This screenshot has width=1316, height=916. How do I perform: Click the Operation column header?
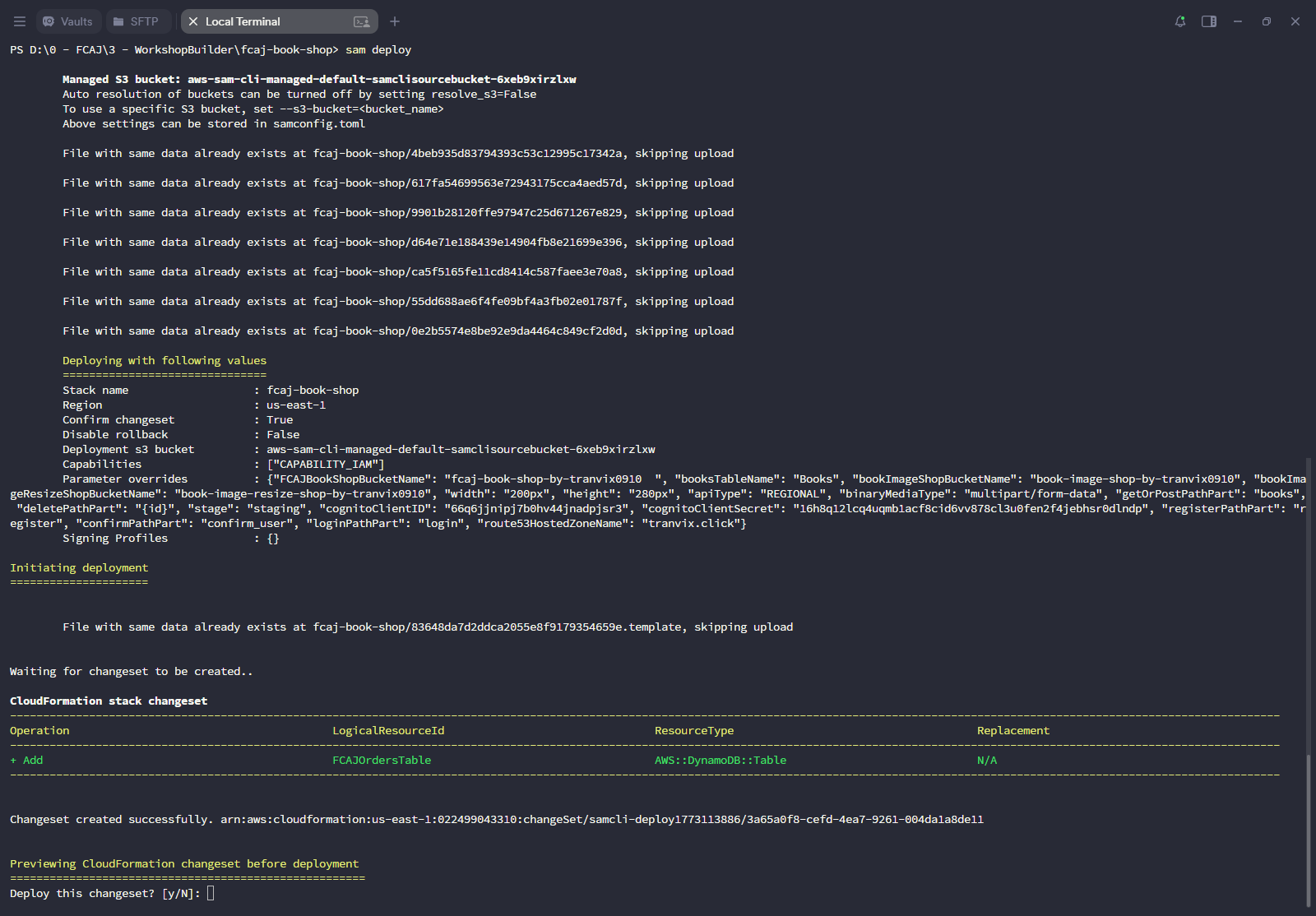click(39, 730)
